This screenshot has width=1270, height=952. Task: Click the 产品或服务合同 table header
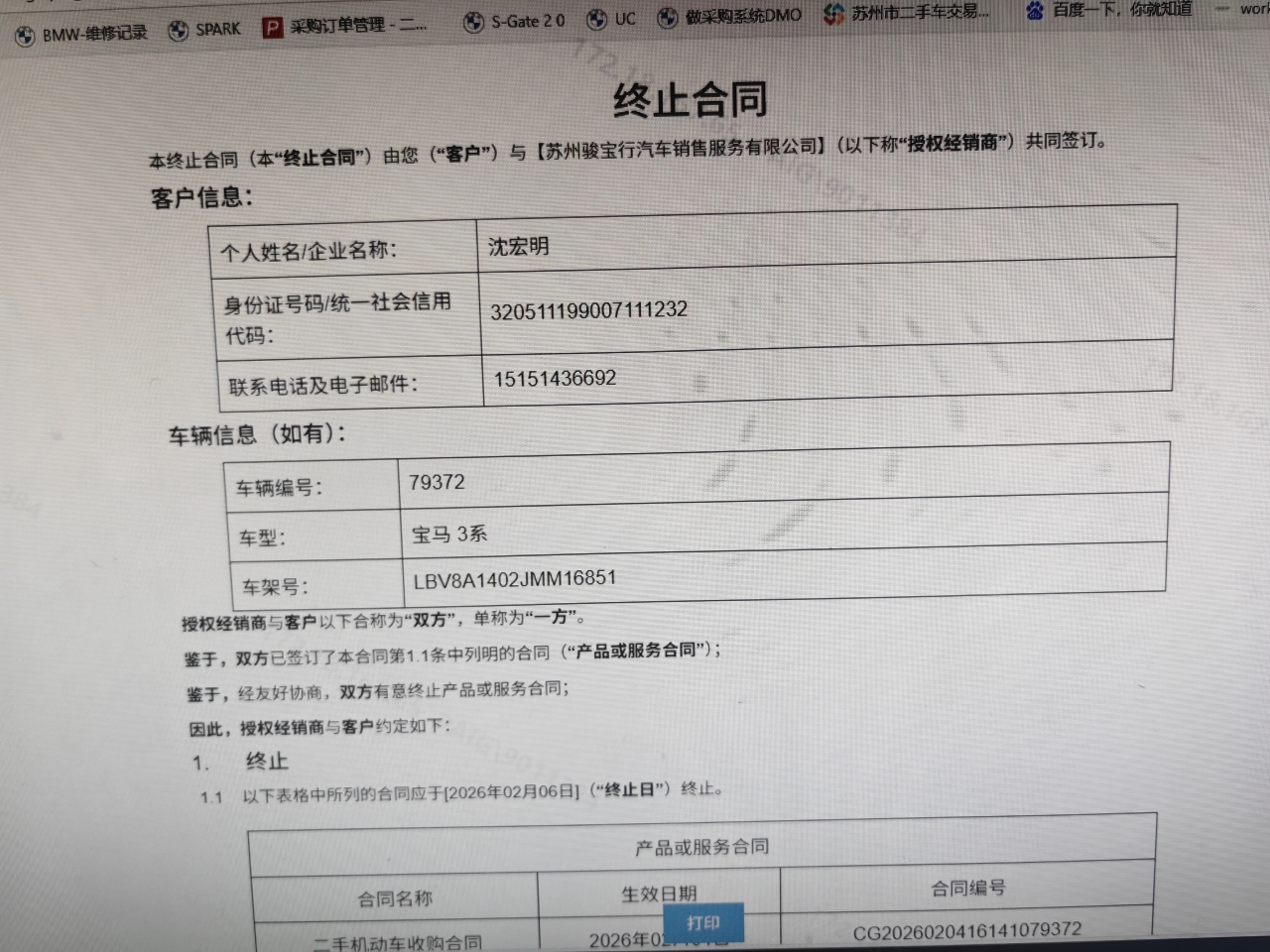click(701, 847)
